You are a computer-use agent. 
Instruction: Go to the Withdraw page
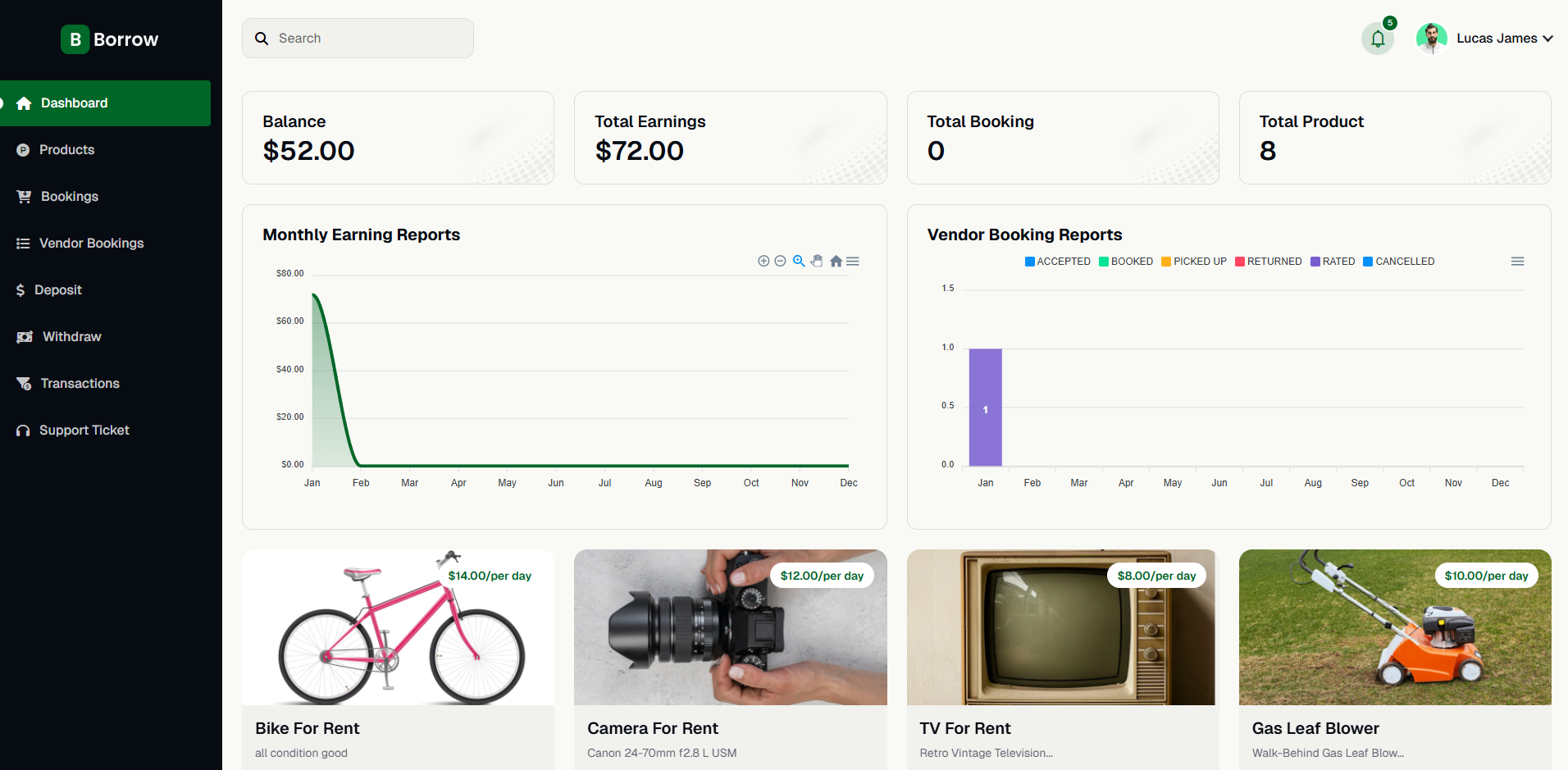point(71,337)
